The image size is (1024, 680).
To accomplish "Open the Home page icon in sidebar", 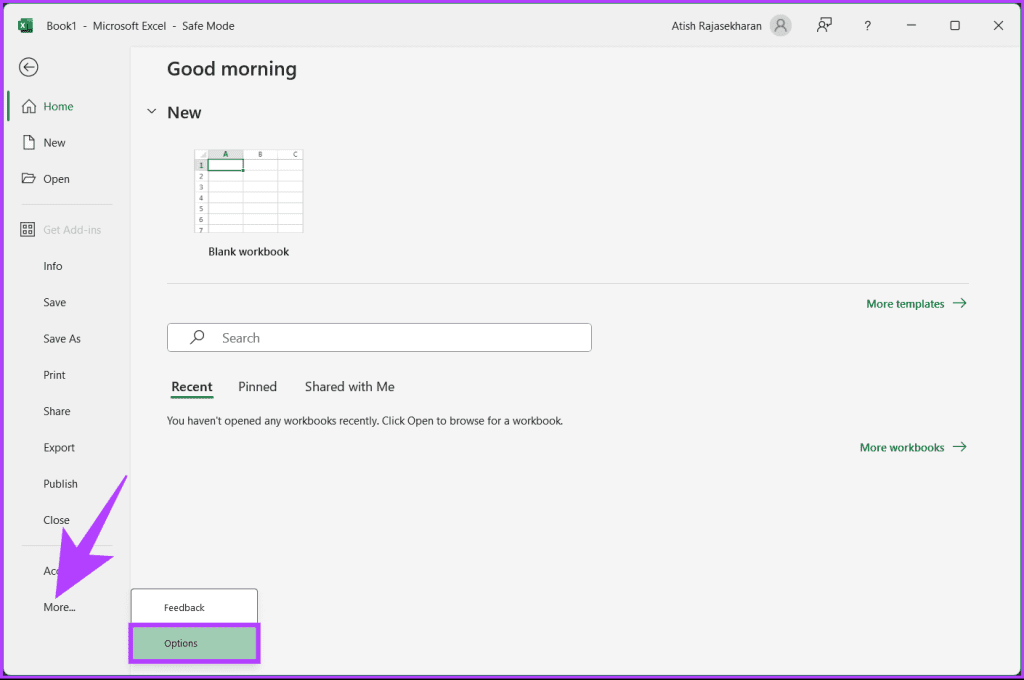I will point(29,106).
